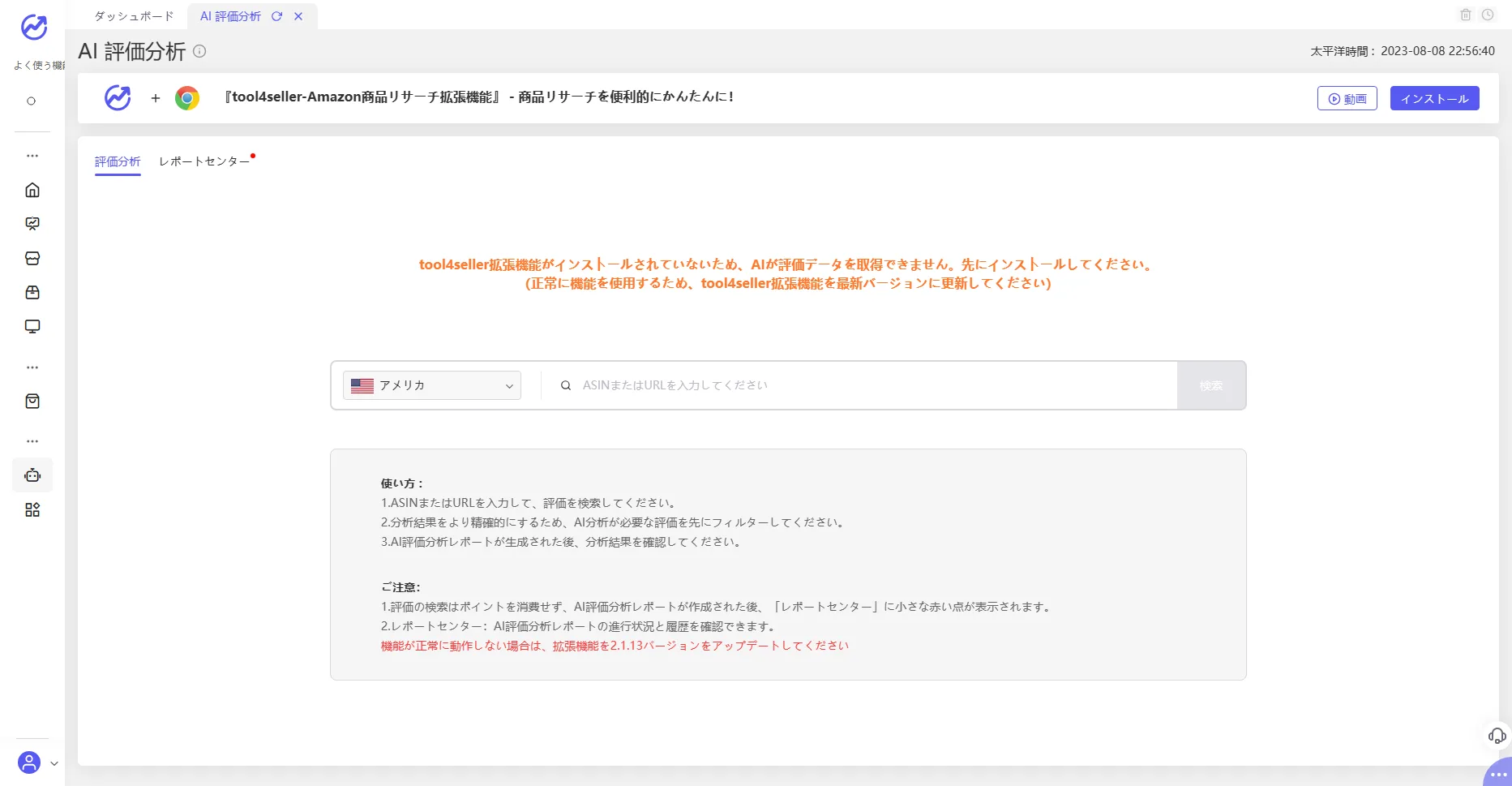Click the user avatar icon

point(29,762)
